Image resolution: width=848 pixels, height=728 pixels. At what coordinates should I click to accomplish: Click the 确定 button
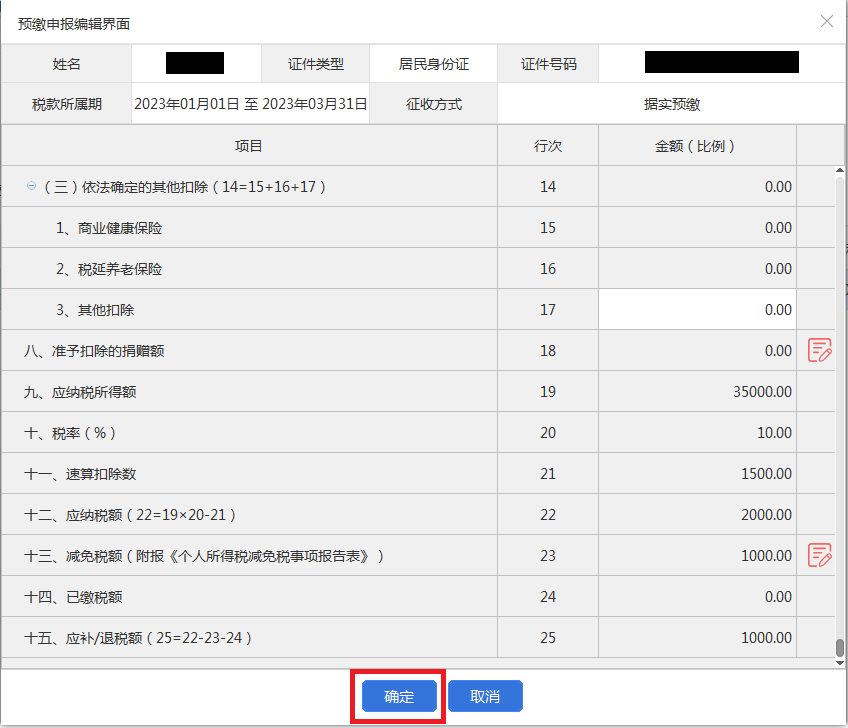coord(399,696)
